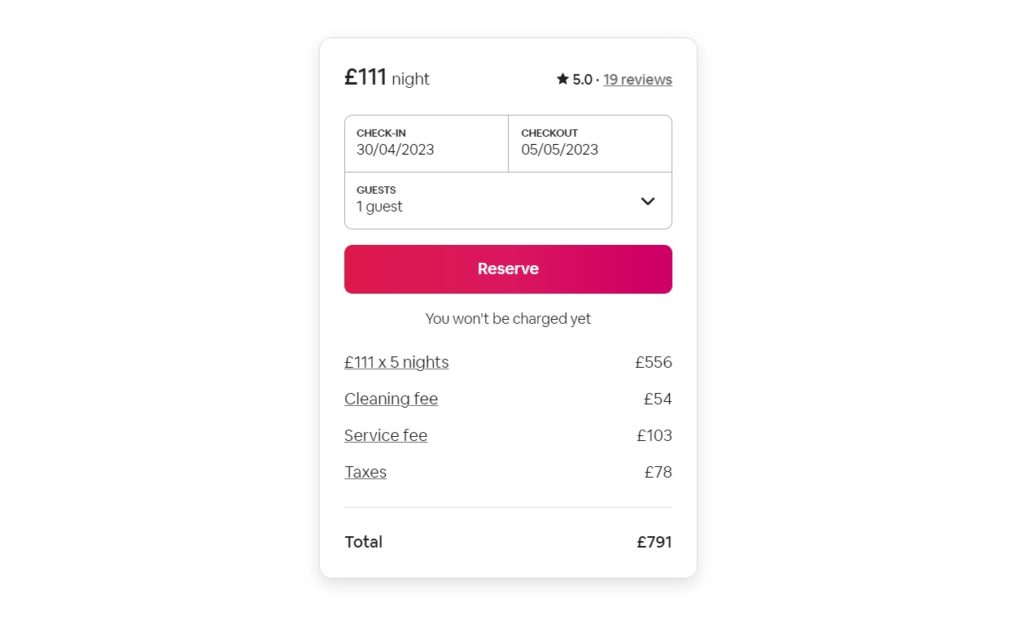The width and height of the screenshot is (1024, 633).
Task: Click the £103 service fee amount
Action: pos(656,435)
